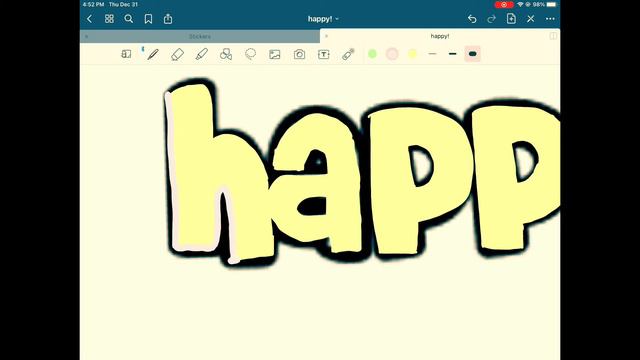Viewport: 640px width, 360px height.
Task: Select the Highlighter tool
Action: [202, 54]
